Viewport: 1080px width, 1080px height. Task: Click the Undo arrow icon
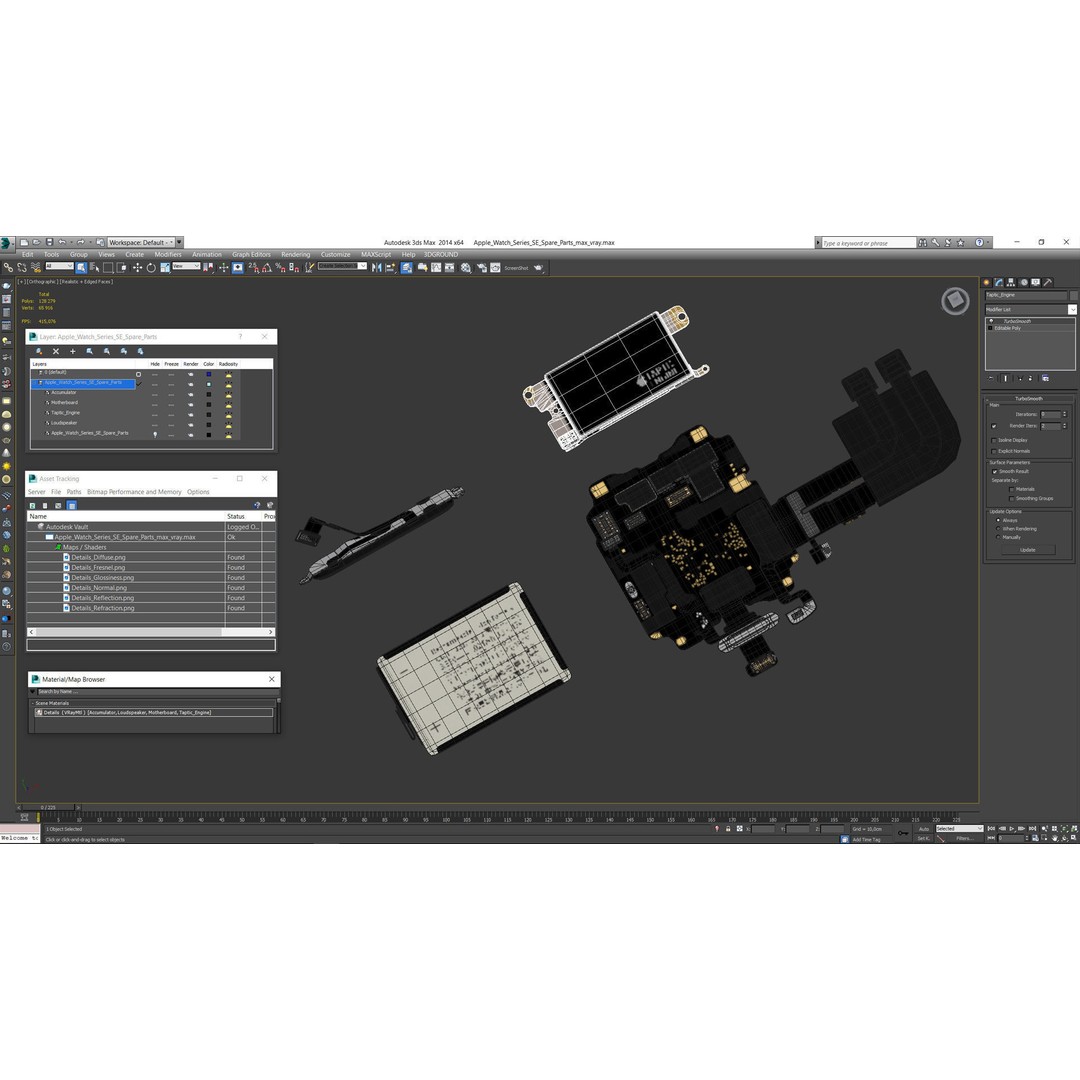coord(62,242)
